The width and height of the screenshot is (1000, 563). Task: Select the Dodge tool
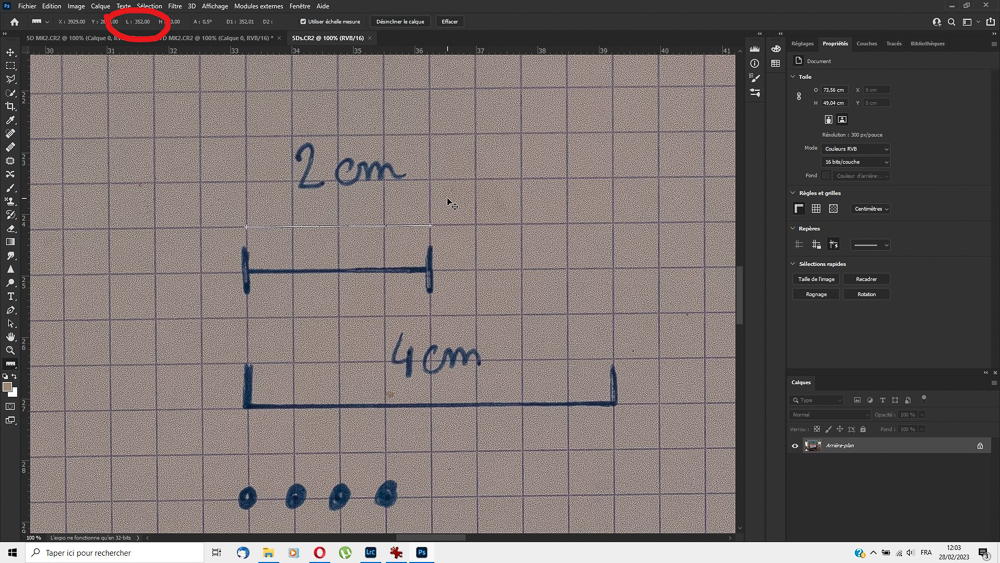tap(10, 282)
